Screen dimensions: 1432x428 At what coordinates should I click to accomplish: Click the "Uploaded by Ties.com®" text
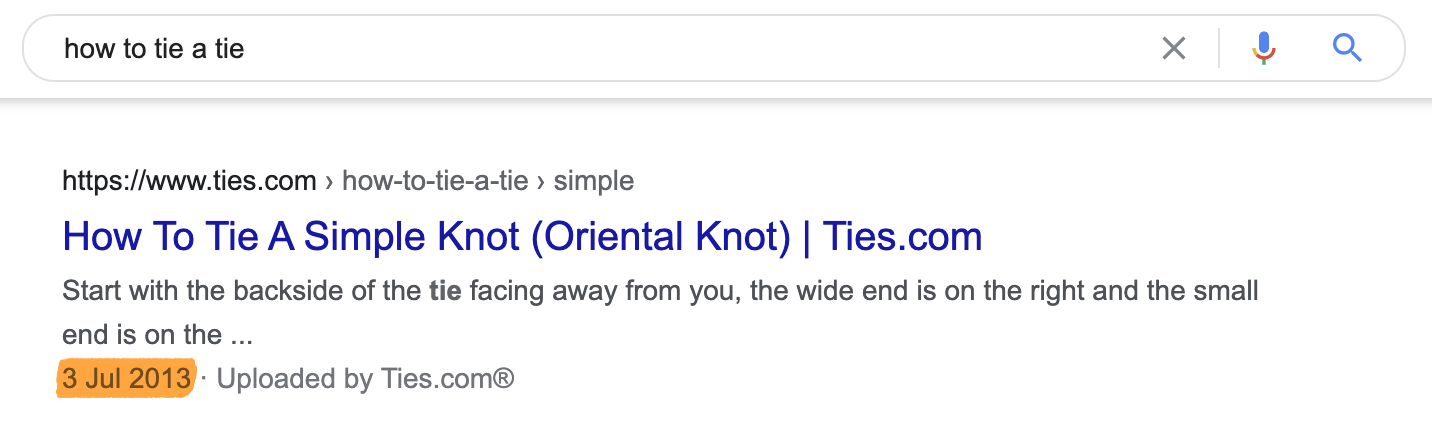pos(365,379)
